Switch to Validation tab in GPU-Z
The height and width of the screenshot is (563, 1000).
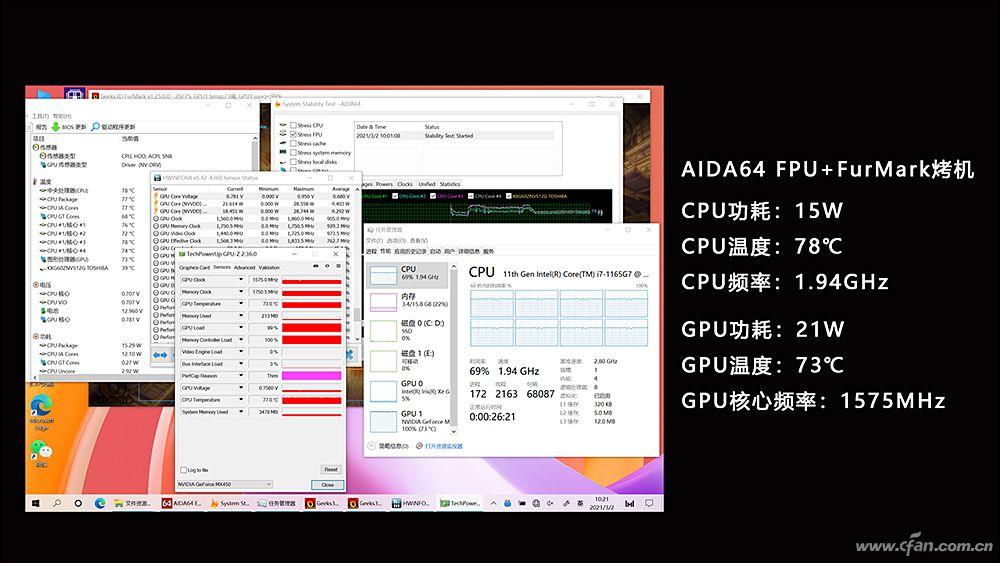coord(269,268)
